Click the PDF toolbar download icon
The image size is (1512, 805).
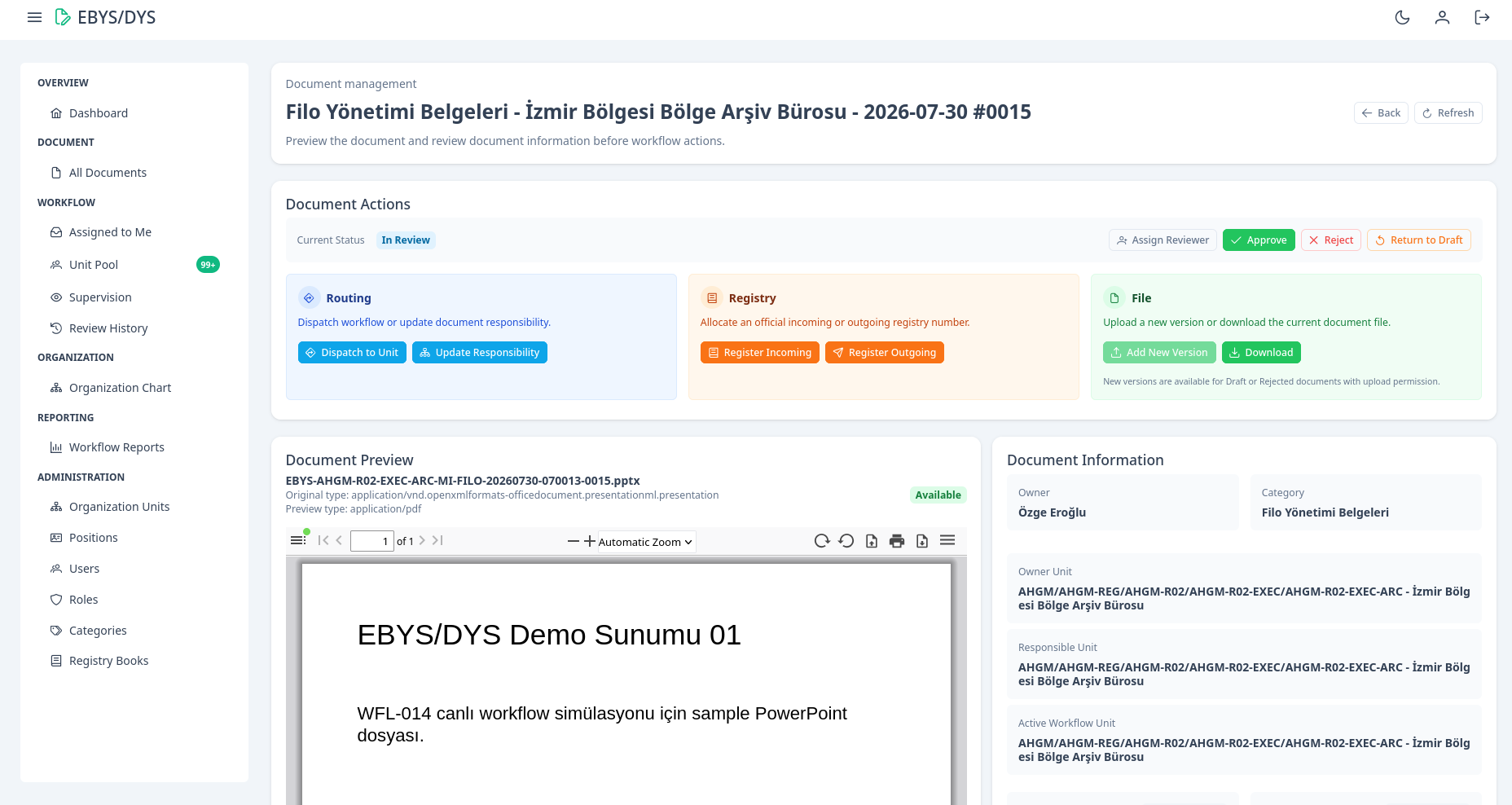click(922, 541)
